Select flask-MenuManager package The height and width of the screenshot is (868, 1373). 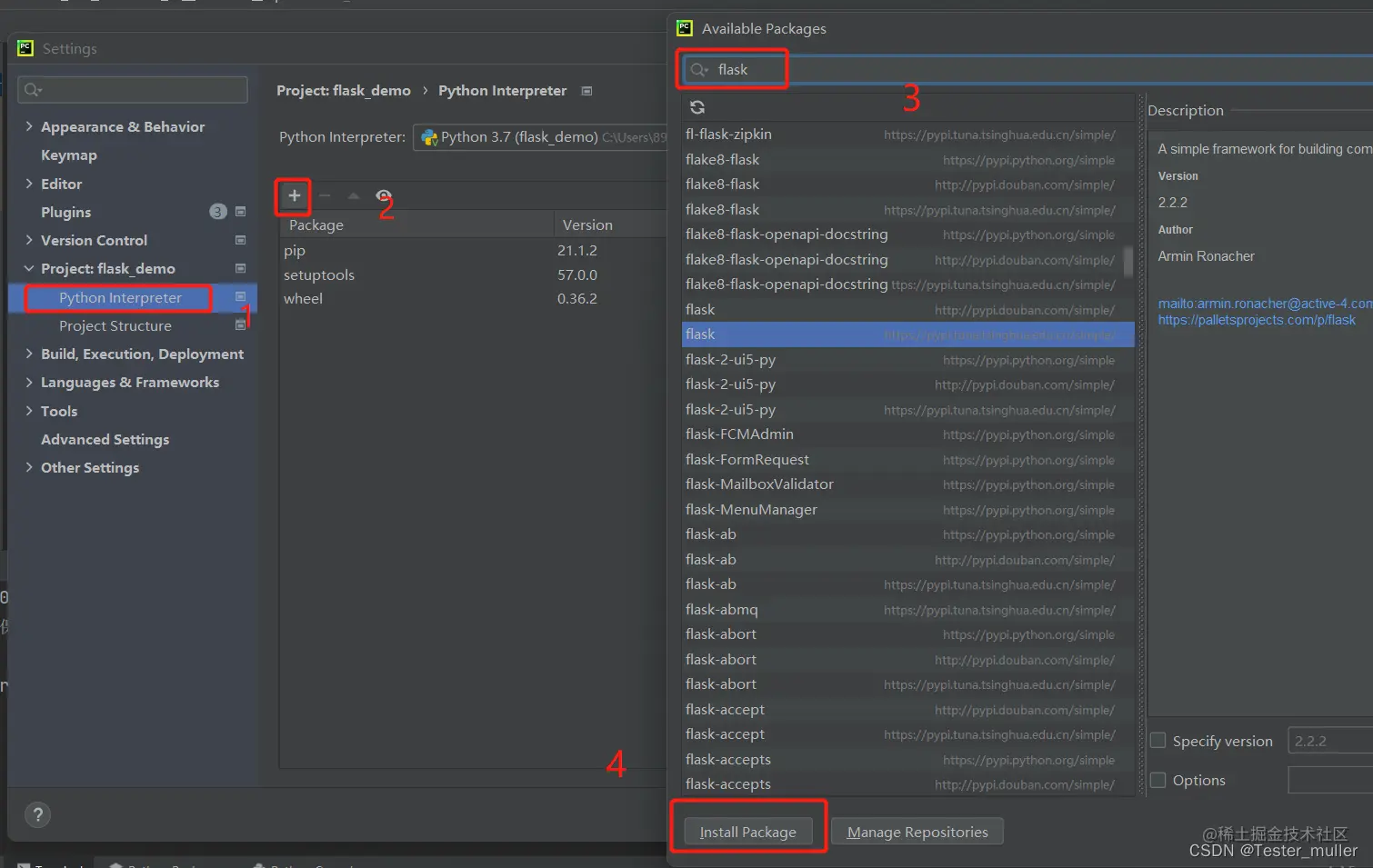(x=908, y=510)
